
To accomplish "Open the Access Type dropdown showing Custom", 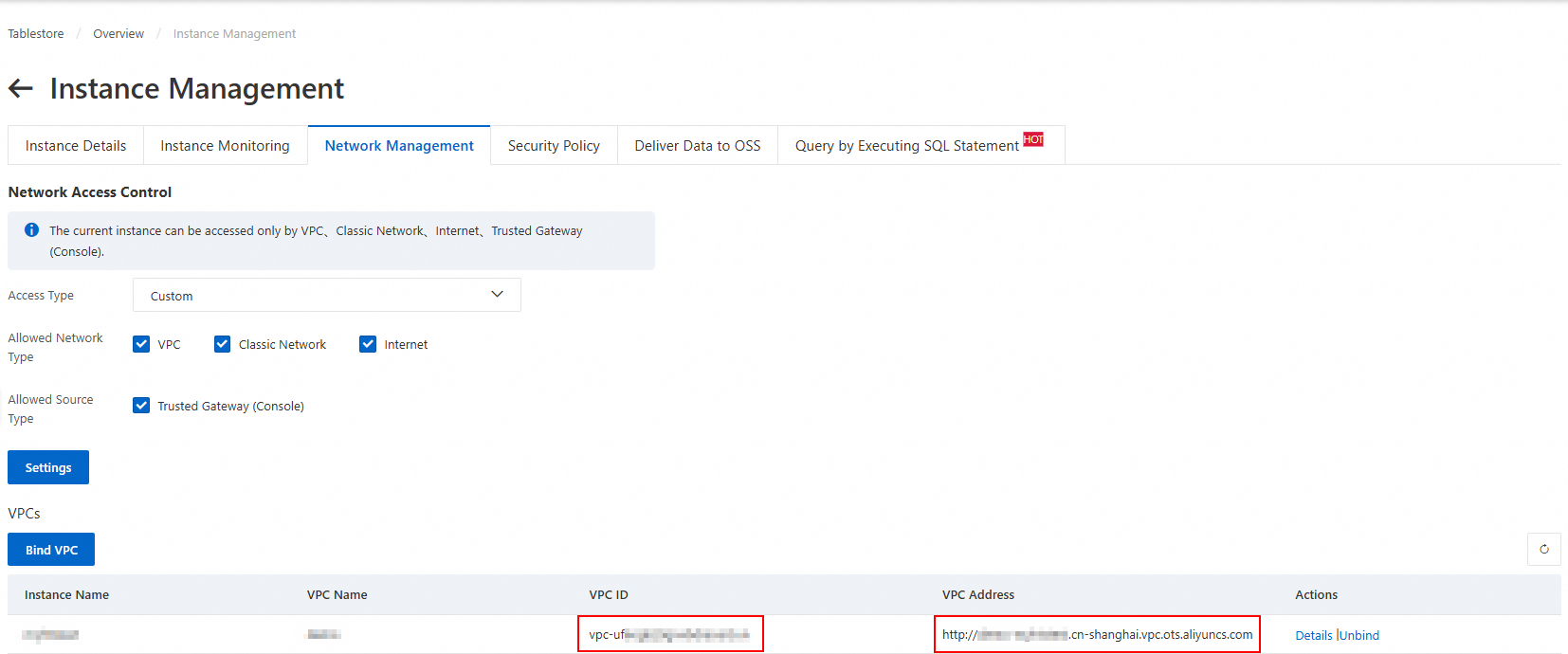I will [326, 295].
